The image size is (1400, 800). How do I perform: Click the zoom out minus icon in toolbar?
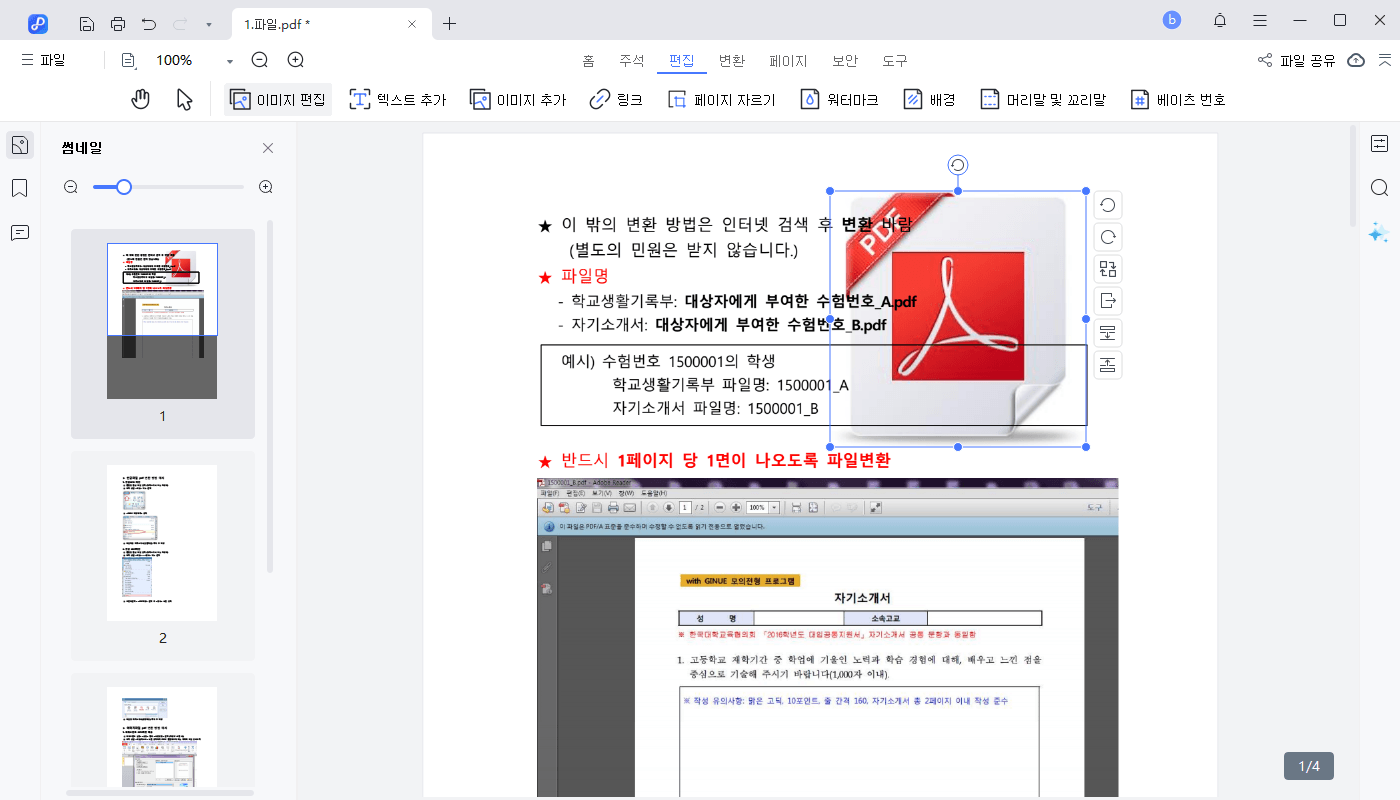point(260,60)
